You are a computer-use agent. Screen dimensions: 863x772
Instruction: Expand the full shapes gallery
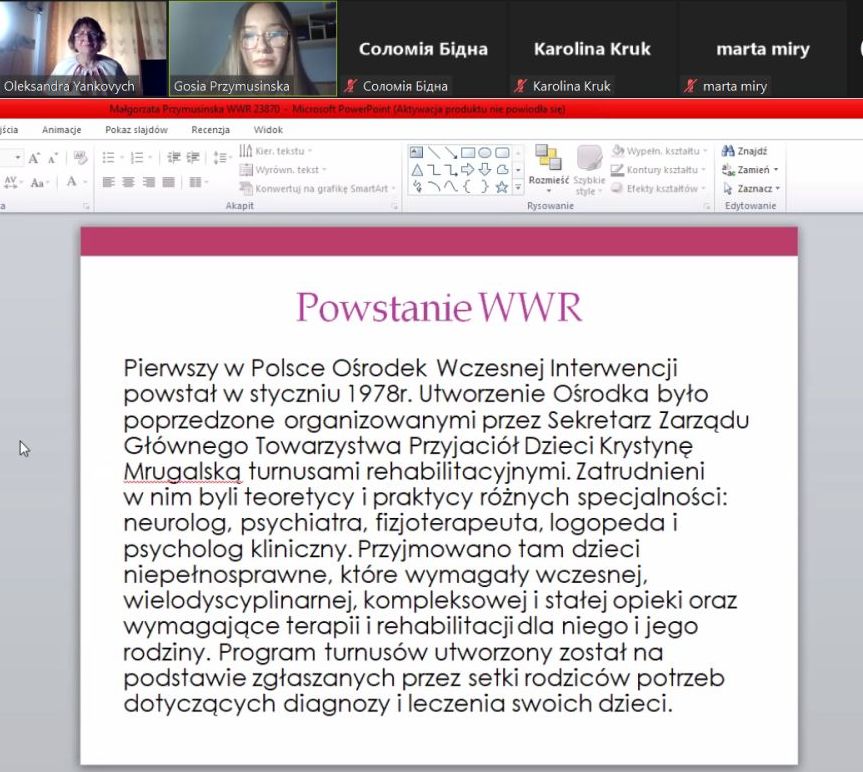pos(518,188)
